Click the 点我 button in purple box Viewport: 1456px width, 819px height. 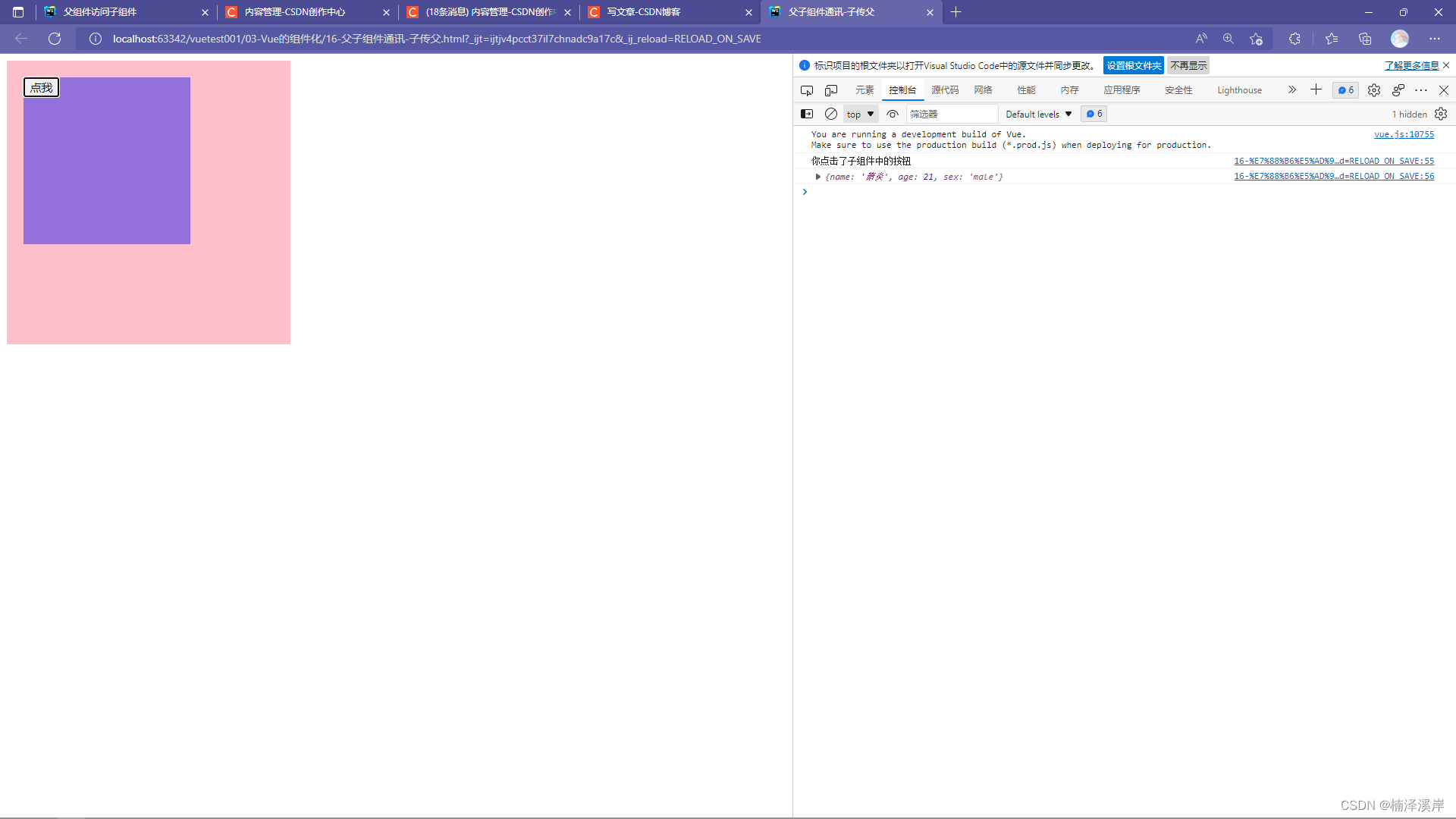tap(41, 88)
